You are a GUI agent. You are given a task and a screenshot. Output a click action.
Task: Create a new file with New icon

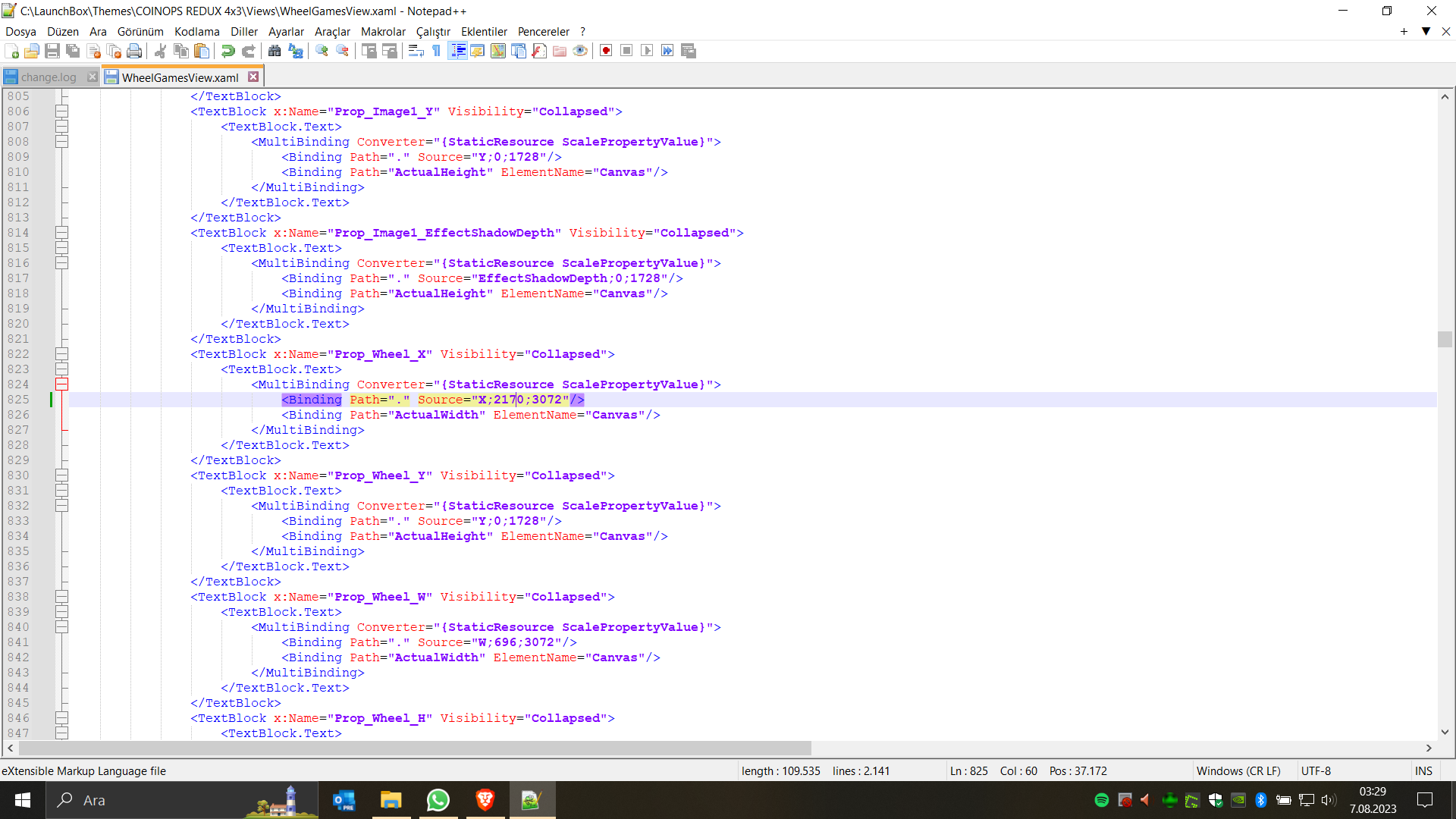coord(11,51)
